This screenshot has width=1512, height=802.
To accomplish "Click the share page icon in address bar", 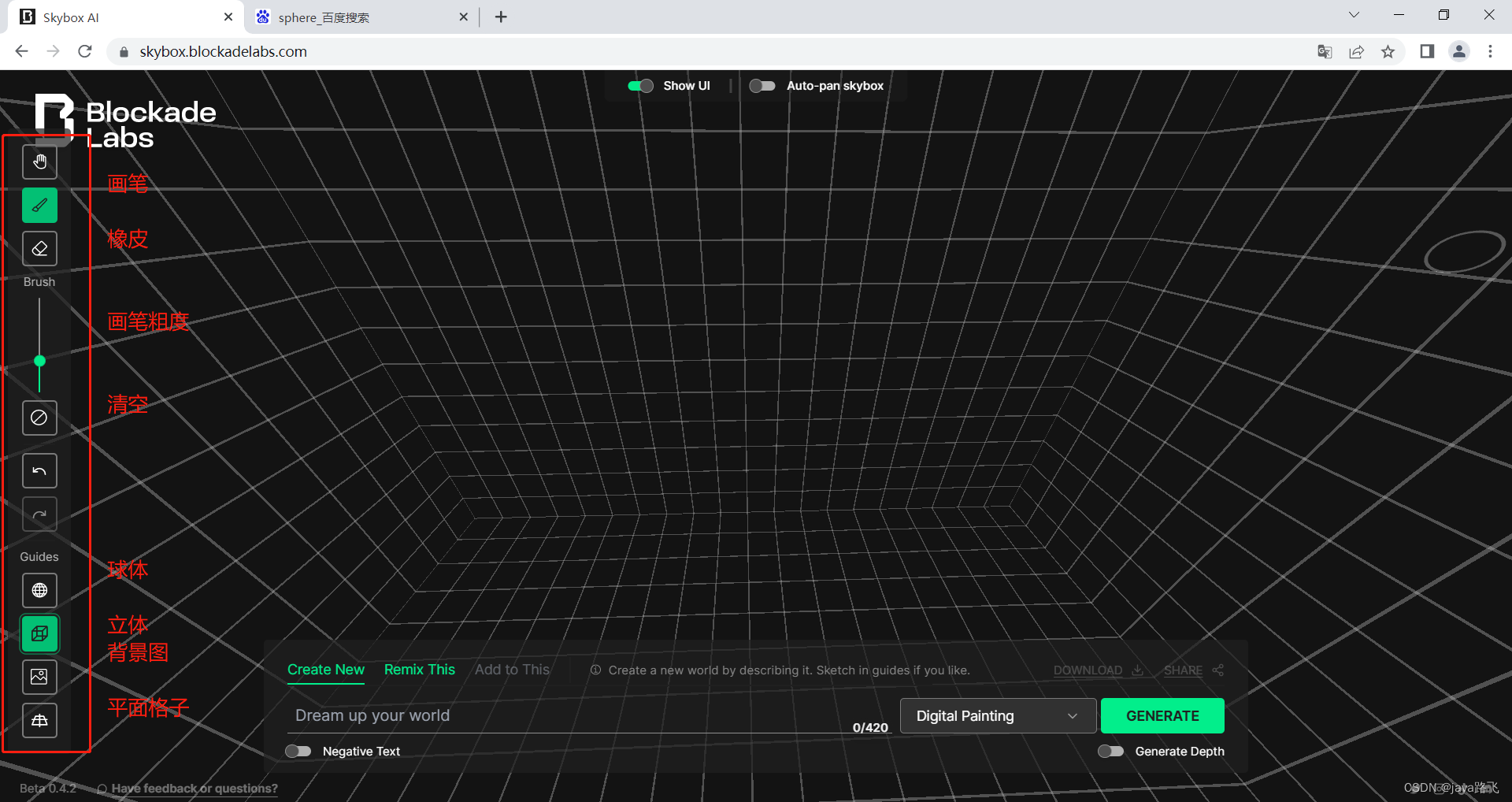I will coord(1356,52).
